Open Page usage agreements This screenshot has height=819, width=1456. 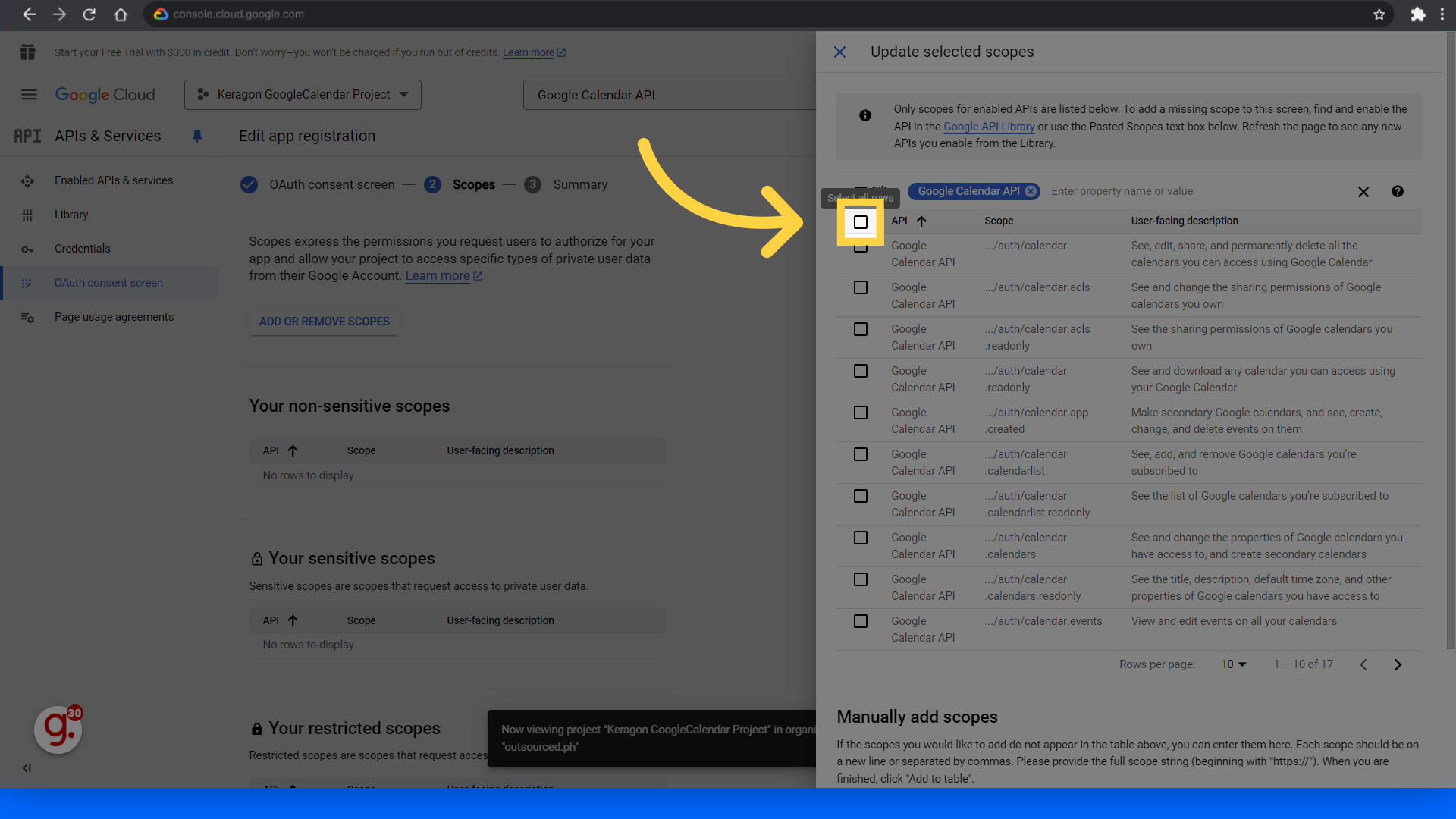tap(114, 317)
